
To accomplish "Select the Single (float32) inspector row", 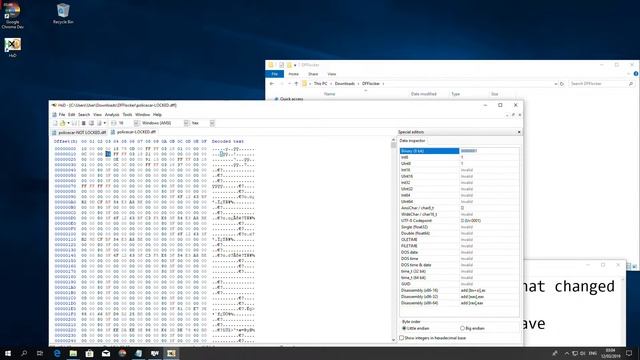I will click(459, 227).
